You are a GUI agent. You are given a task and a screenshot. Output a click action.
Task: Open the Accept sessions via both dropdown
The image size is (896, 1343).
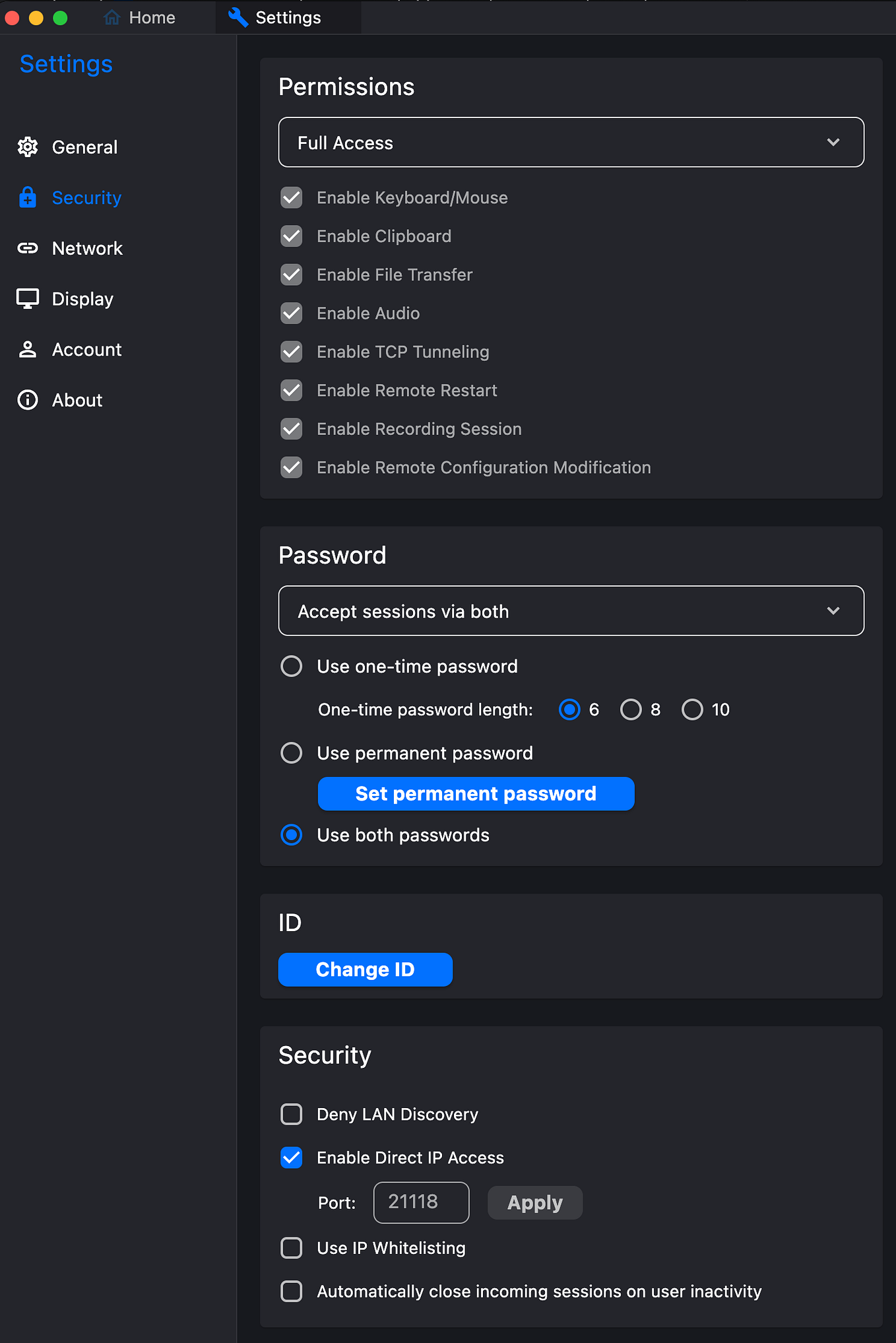(571, 611)
